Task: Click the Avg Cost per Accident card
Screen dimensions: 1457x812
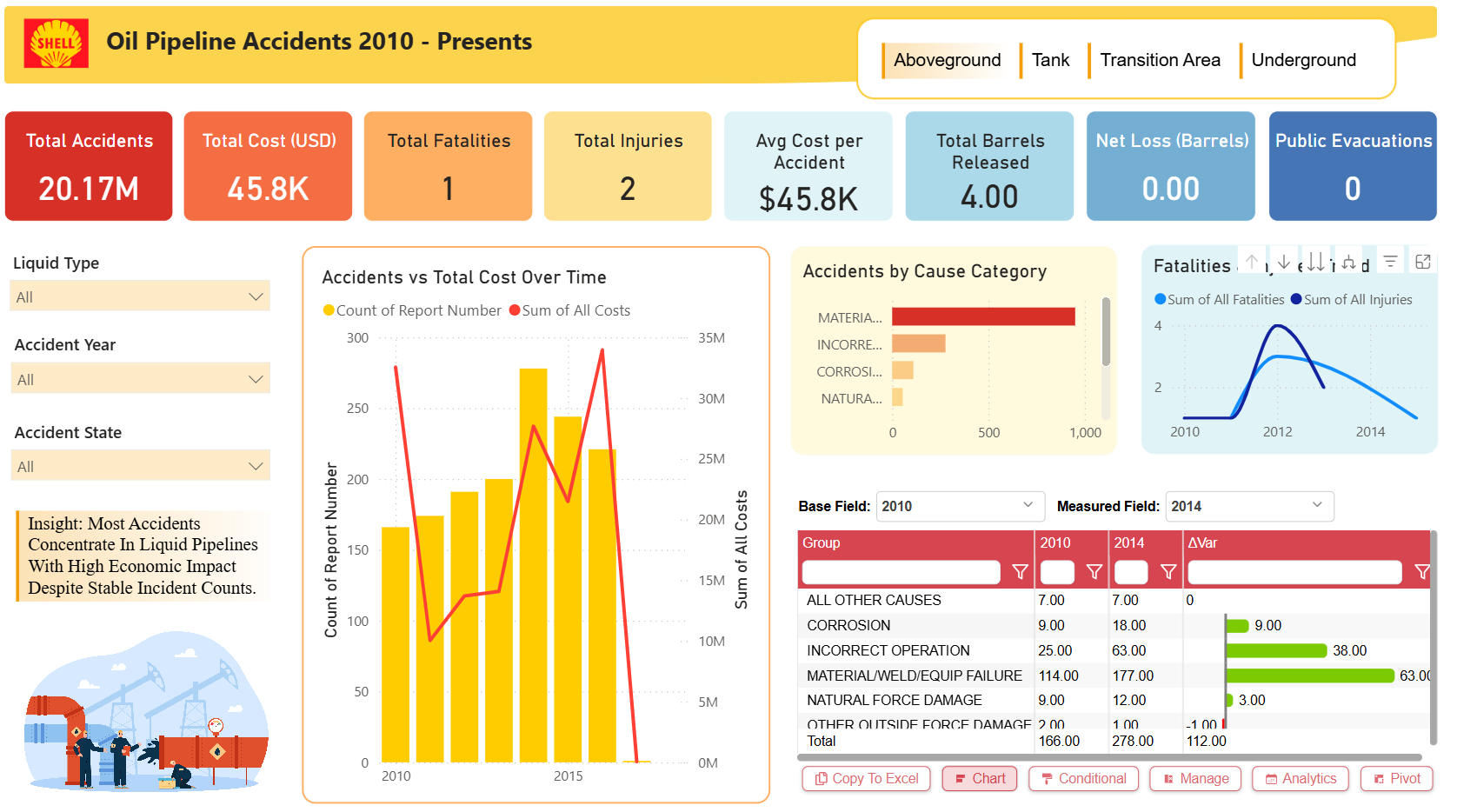Action: [808, 166]
